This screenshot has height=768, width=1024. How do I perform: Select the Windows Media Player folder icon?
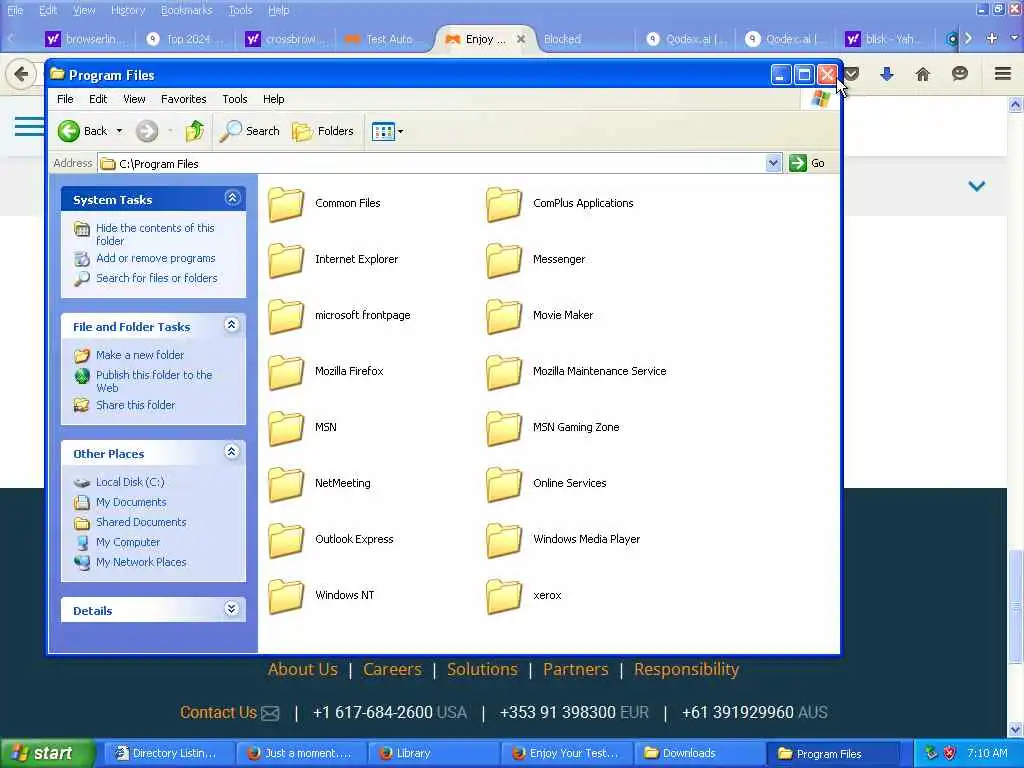point(504,540)
